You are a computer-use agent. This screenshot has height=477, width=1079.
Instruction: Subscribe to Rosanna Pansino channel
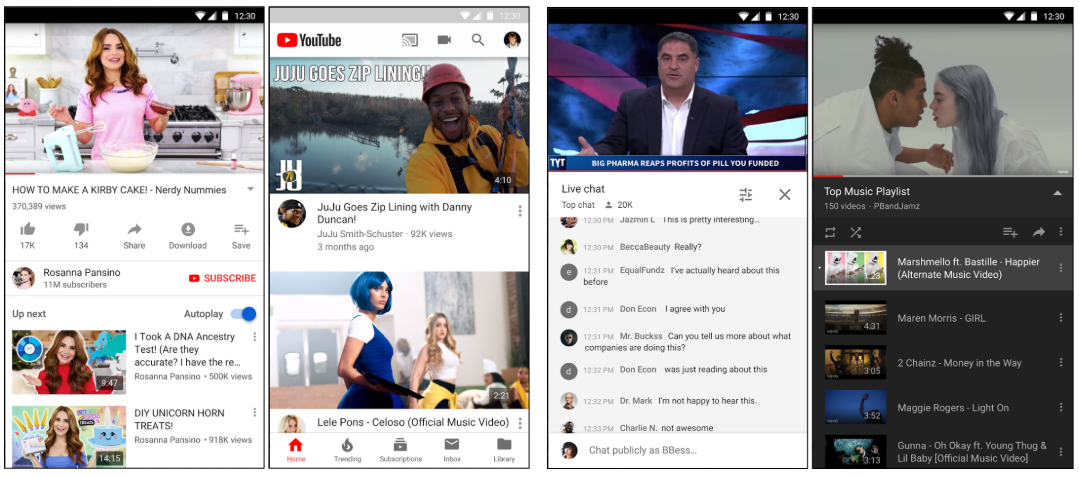tap(222, 278)
